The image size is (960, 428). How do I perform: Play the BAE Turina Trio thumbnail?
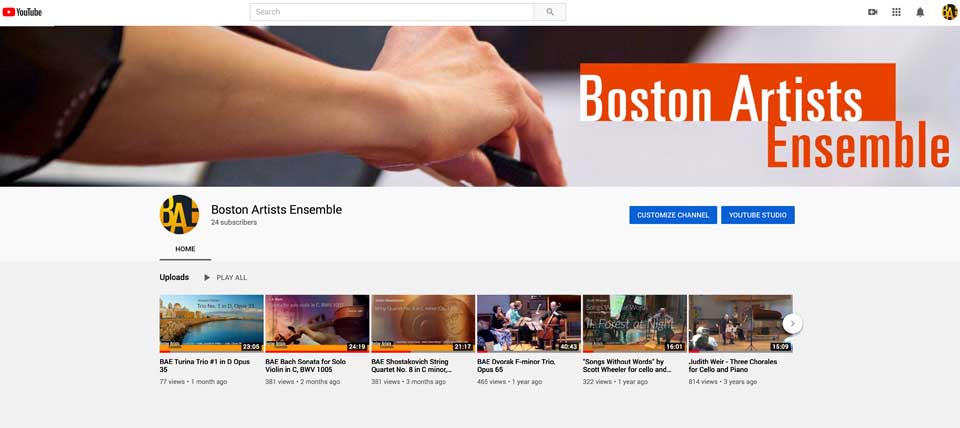[211, 323]
